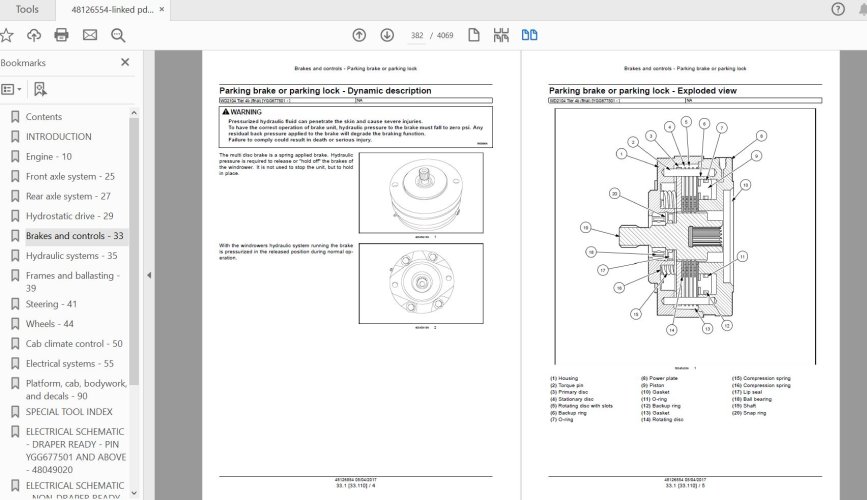Click the '(1) Housing' legend entry
867x500 pixels.
pyautogui.click(x=564, y=378)
